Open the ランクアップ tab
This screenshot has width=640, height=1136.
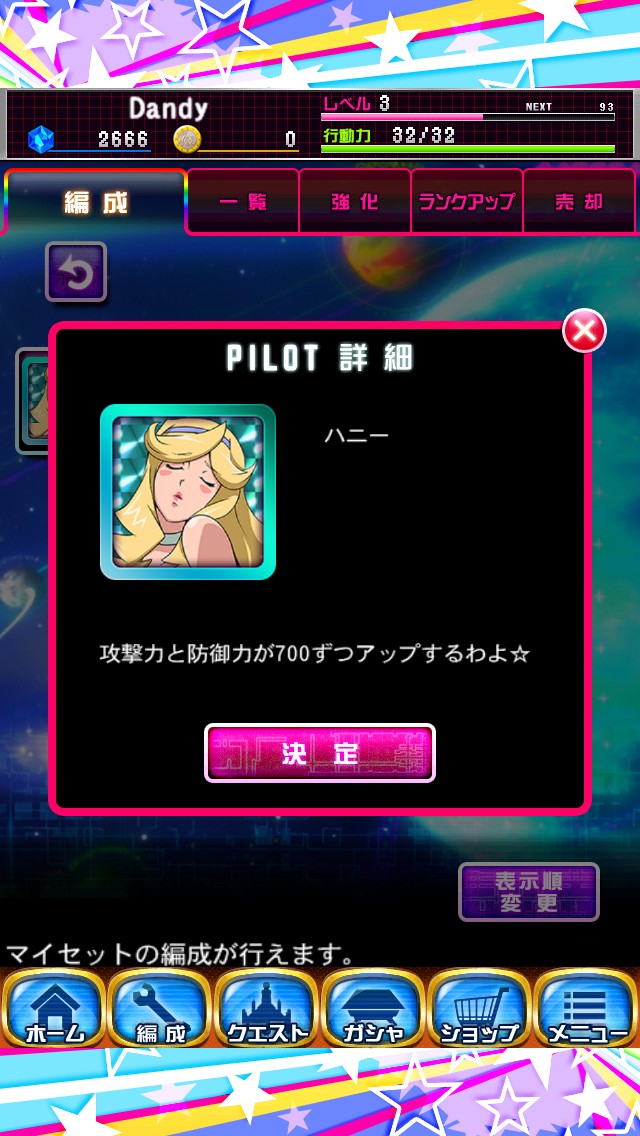(467, 201)
